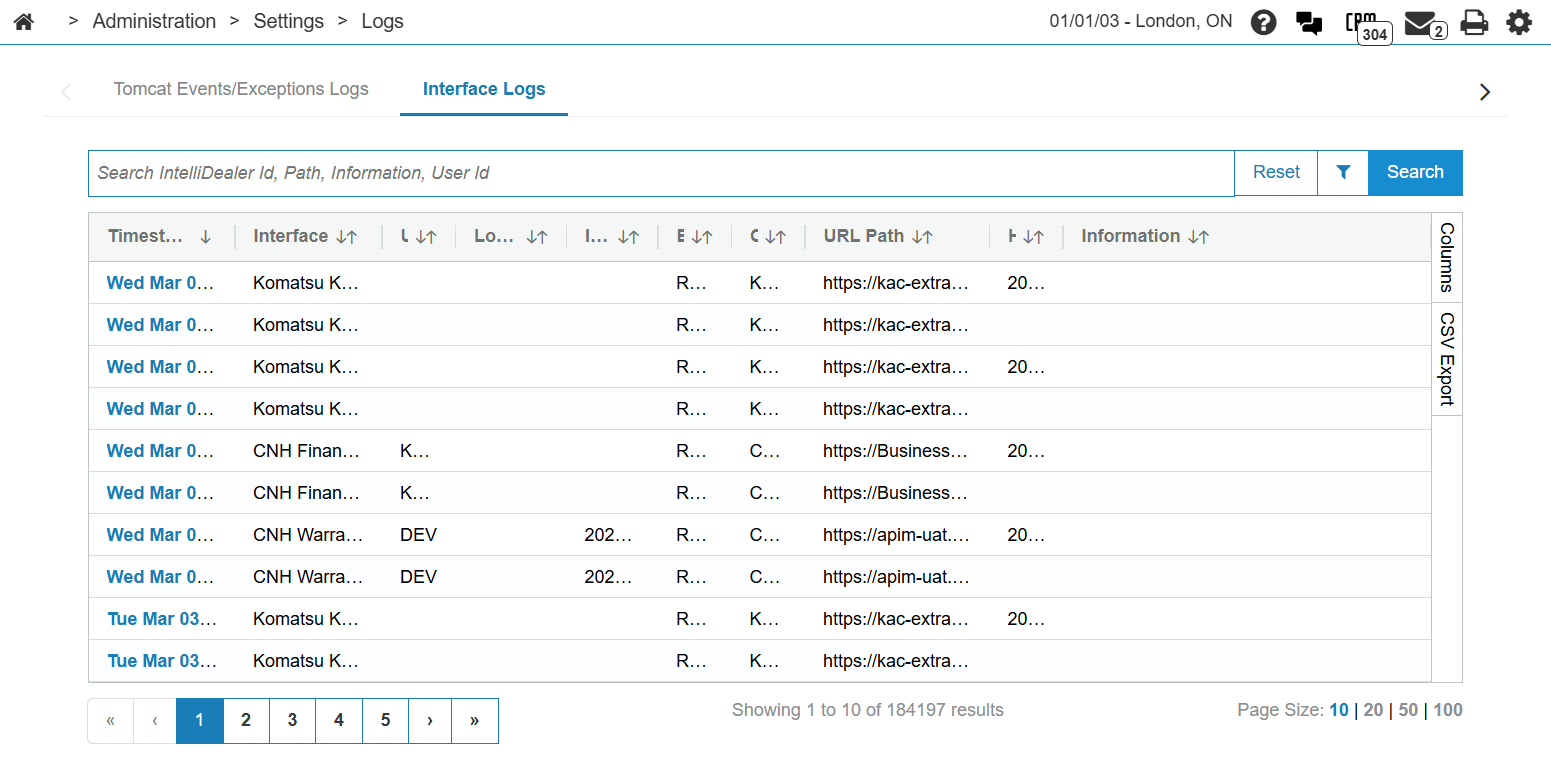Expand the Columns side panel
The image size is (1551, 782).
1446,257
